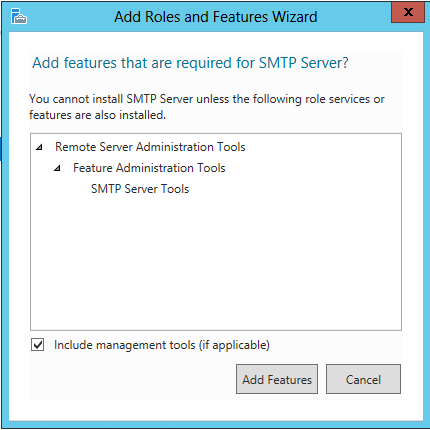Image resolution: width=430 pixels, height=430 pixels.
Task: Click the word 'Wizard' in the title bar
Action: 295,17
